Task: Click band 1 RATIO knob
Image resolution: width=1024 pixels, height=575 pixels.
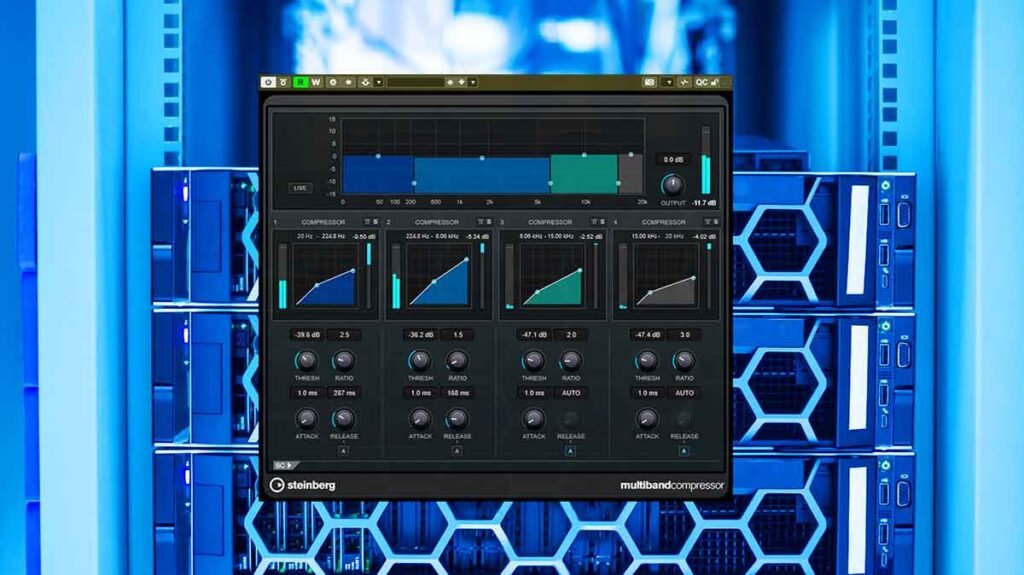Action: pyautogui.click(x=344, y=361)
